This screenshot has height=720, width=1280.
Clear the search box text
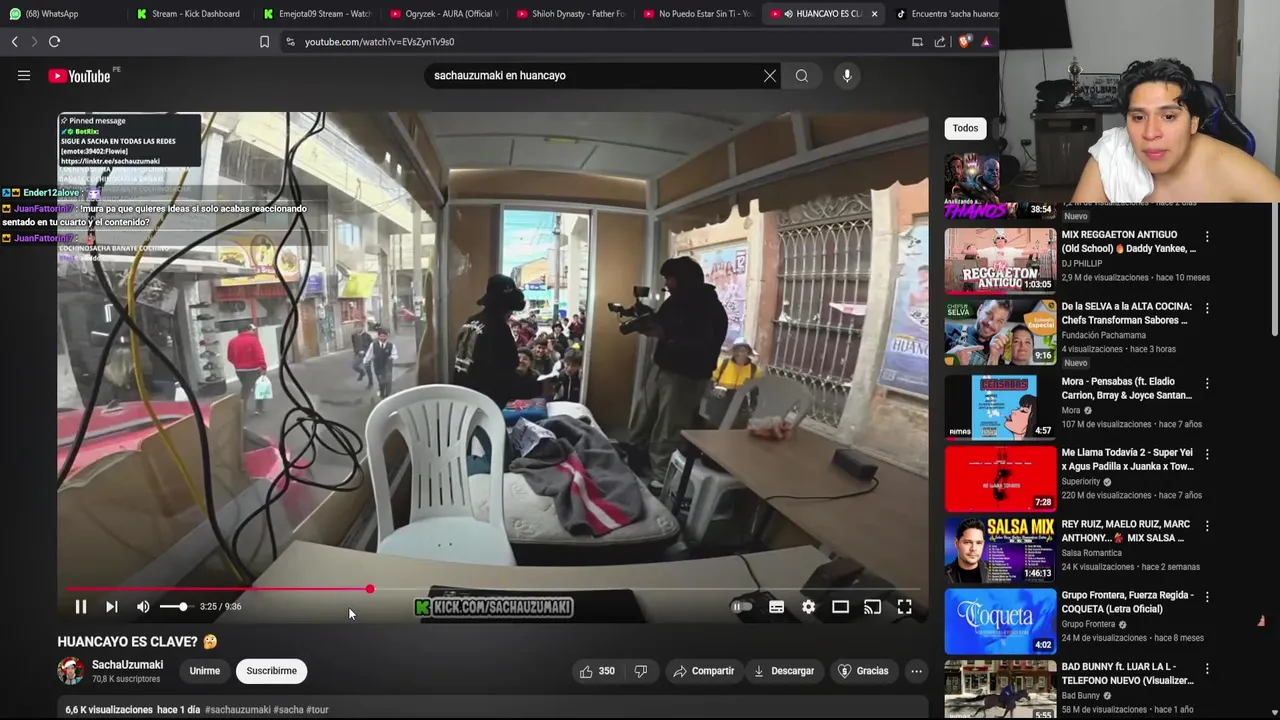tap(770, 76)
